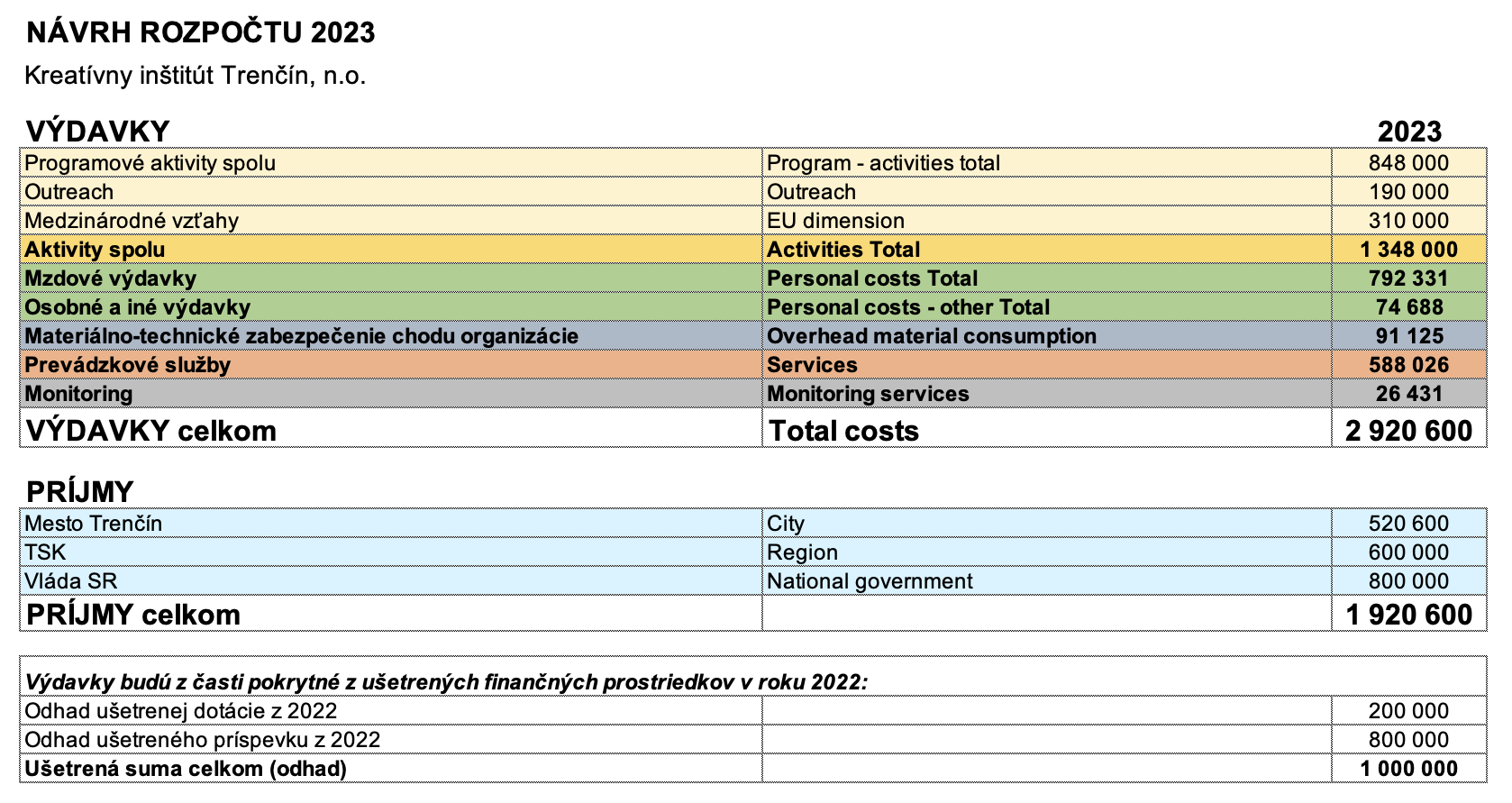Click value '1 000 000' in savings total
Screen dimensions: 1512x803
[x=1409, y=769]
